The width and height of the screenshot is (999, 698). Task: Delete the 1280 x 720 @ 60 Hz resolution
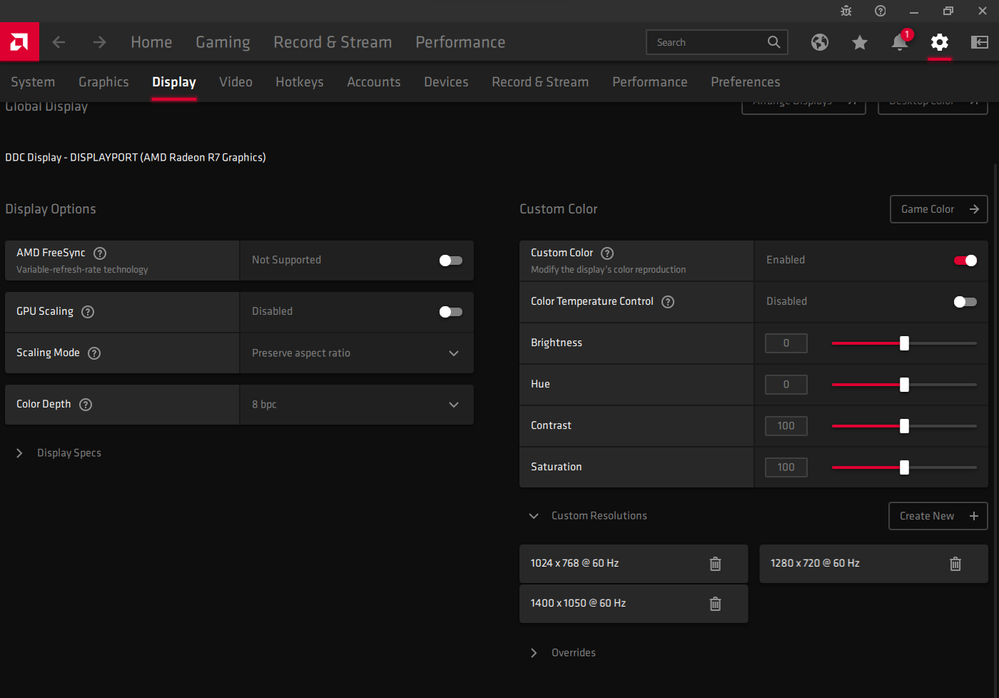[955, 564]
